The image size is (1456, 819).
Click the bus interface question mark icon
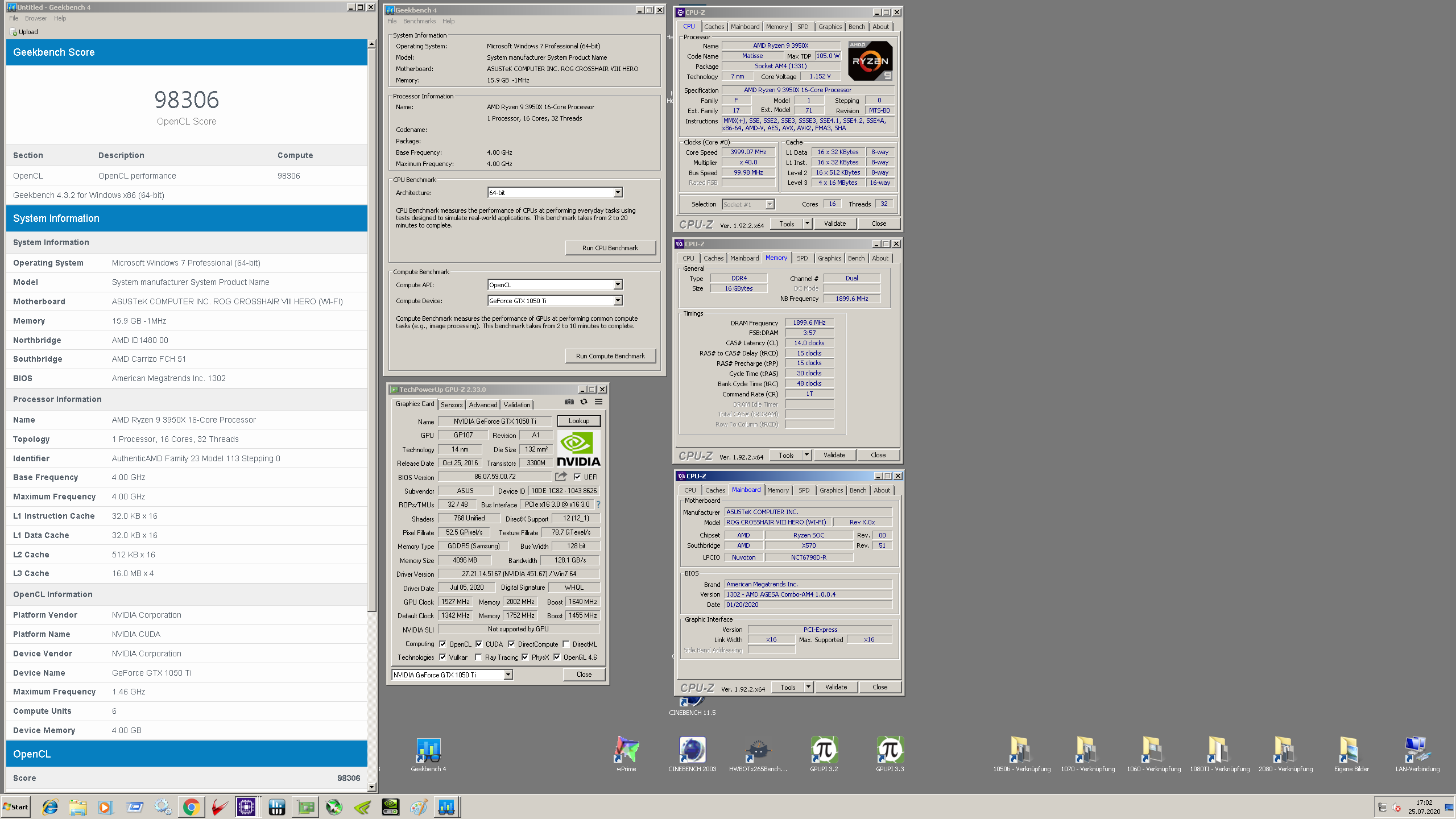598,504
